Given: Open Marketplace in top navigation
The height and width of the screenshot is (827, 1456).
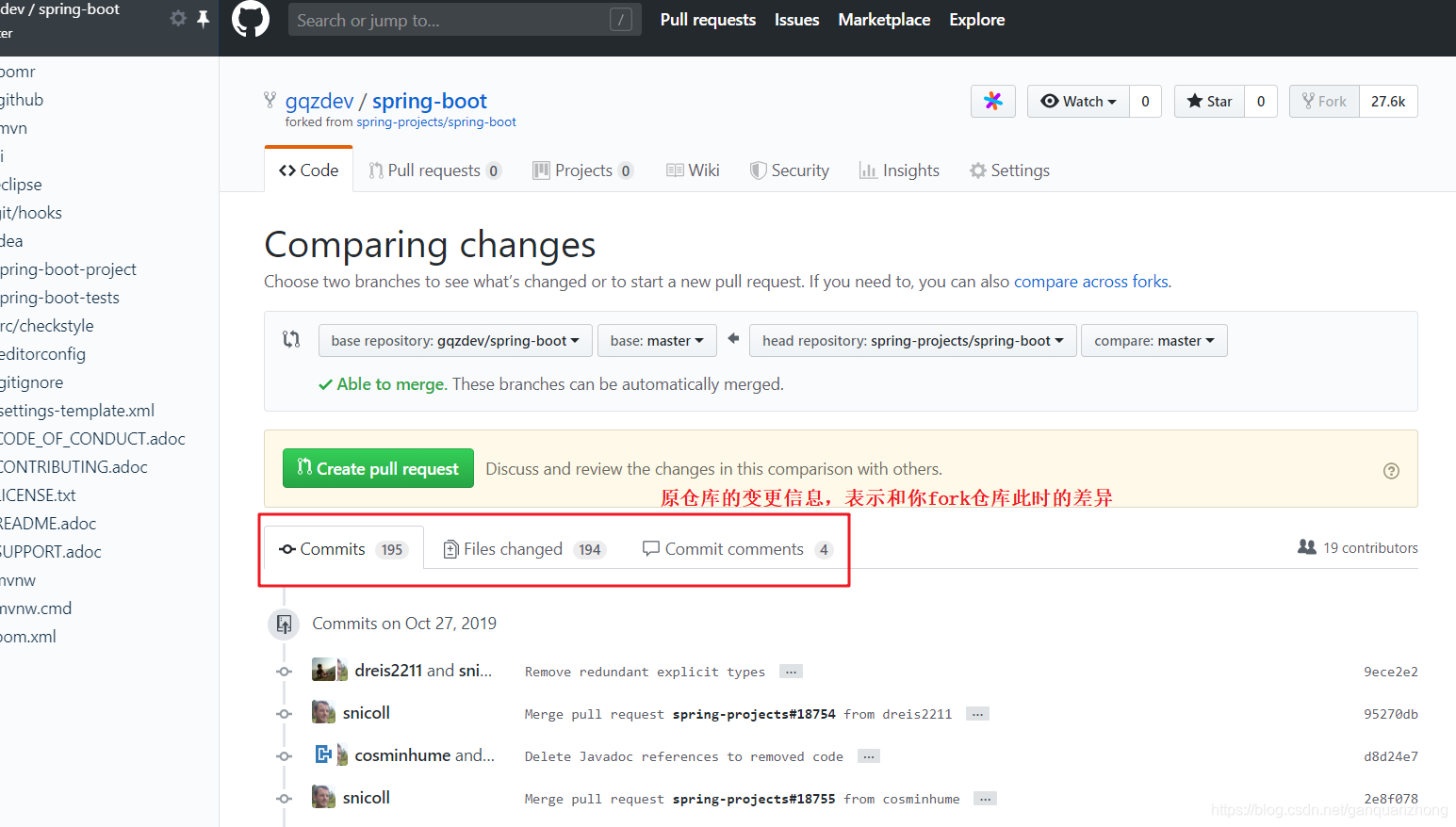Looking at the screenshot, I should tap(884, 20).
